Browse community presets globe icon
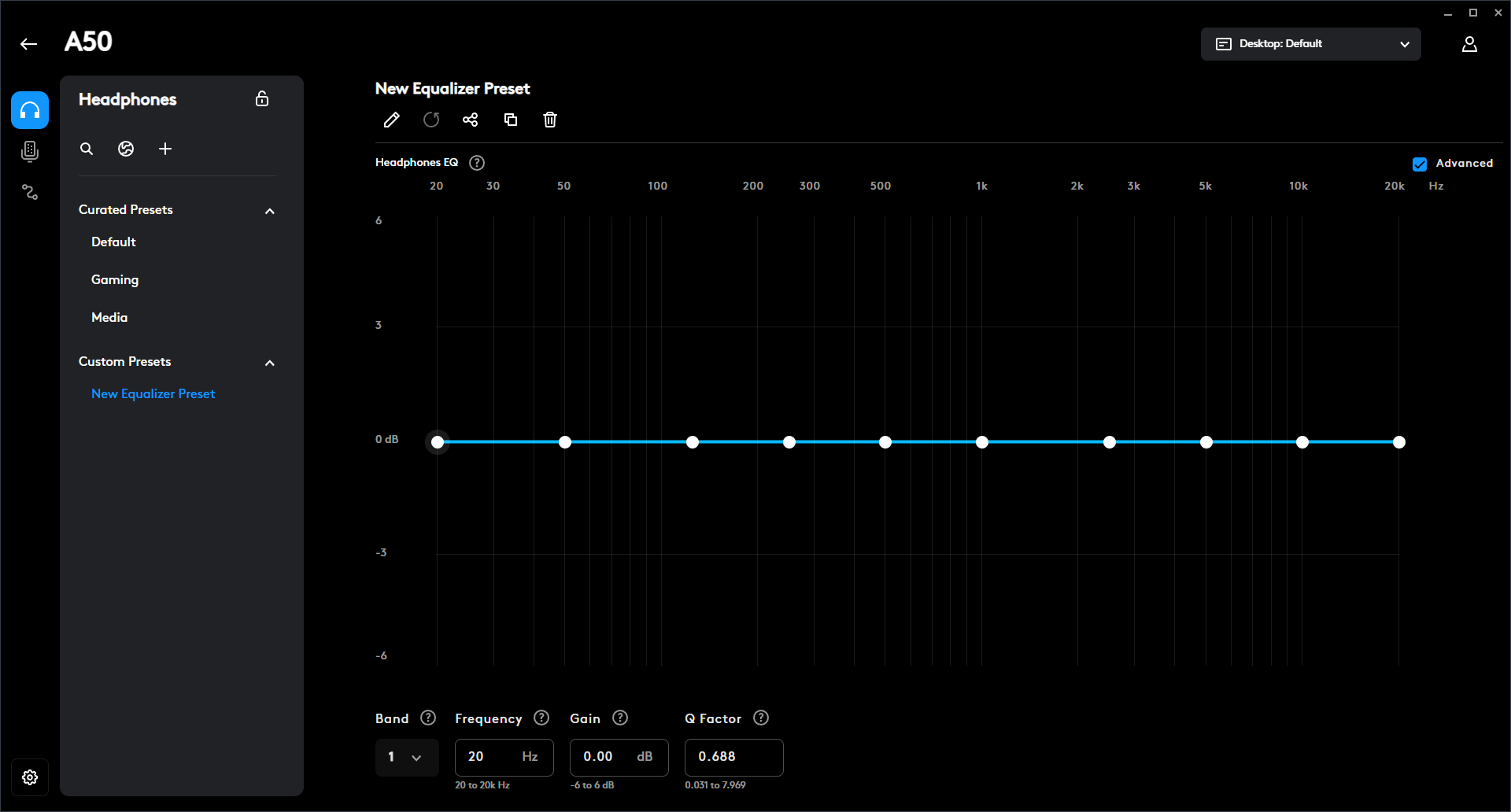This screenshot has height=812, width=1511. [126, 149]
